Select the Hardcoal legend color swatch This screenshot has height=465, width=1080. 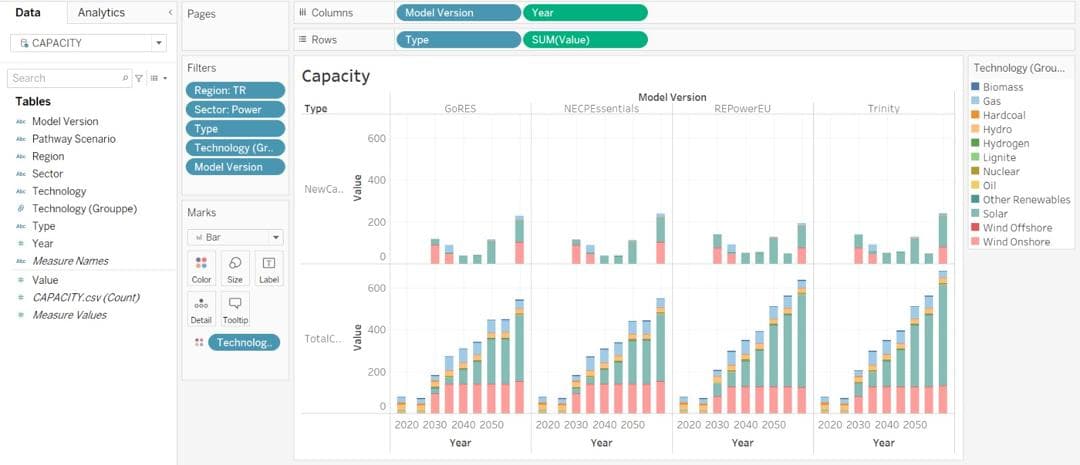[x=974, y=115]
